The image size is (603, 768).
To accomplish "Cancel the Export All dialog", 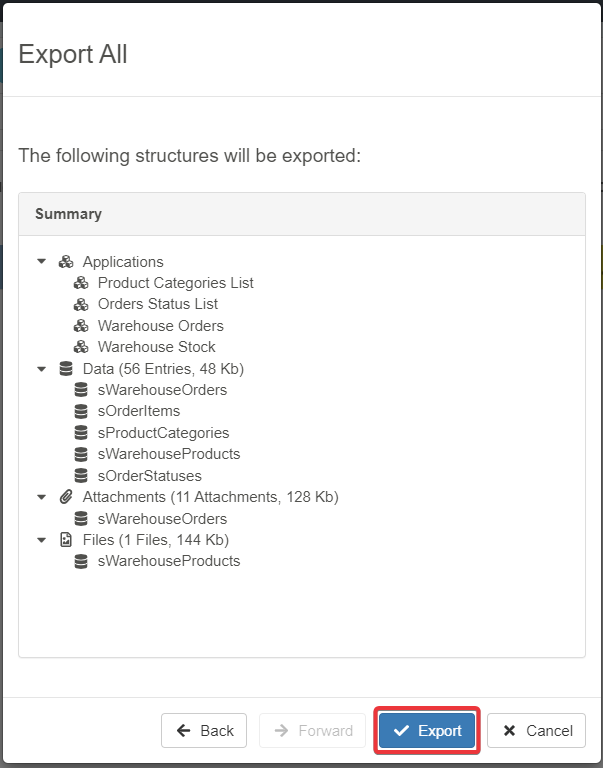I will (536, 731).
